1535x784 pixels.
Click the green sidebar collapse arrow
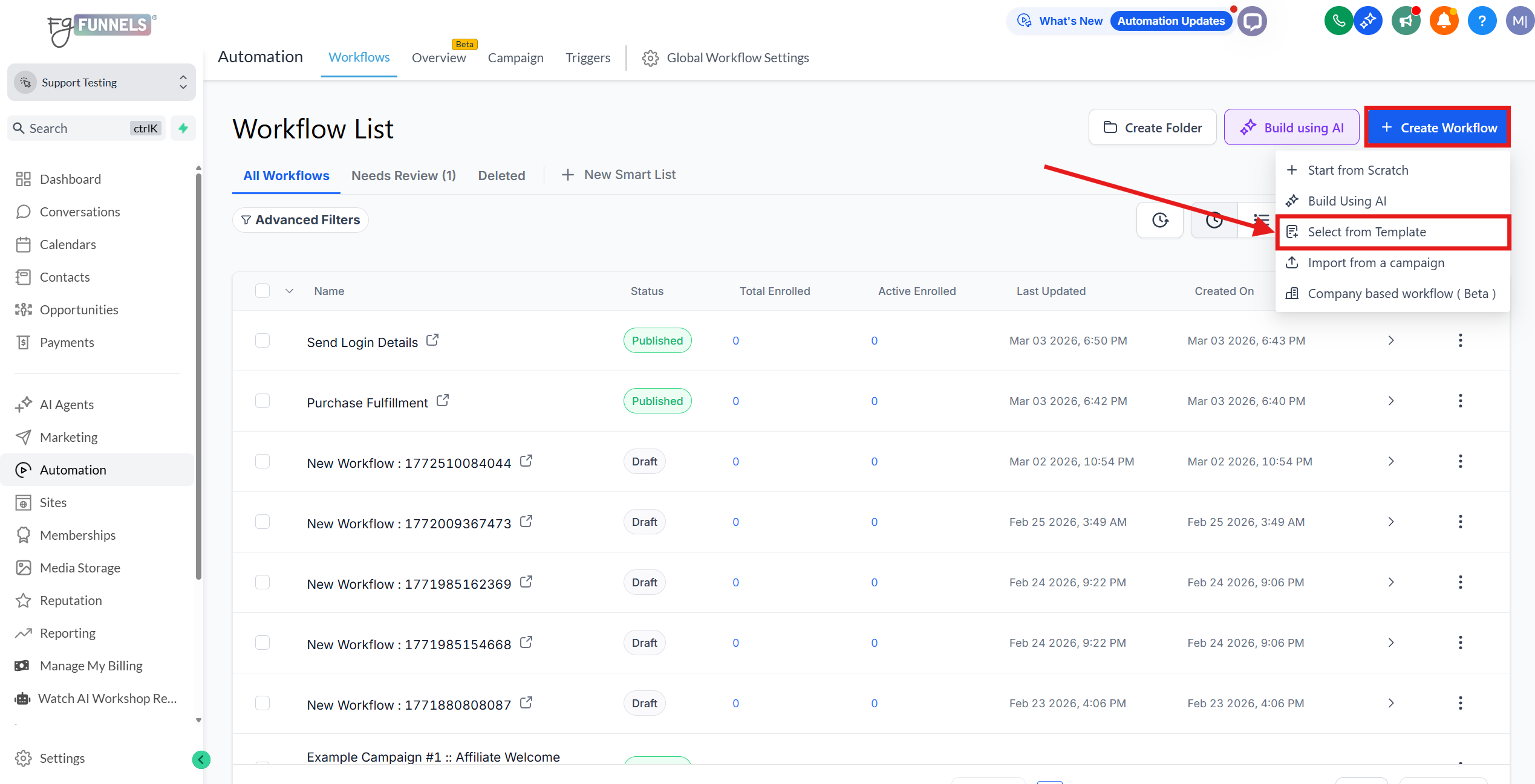[x=201, y=759]
